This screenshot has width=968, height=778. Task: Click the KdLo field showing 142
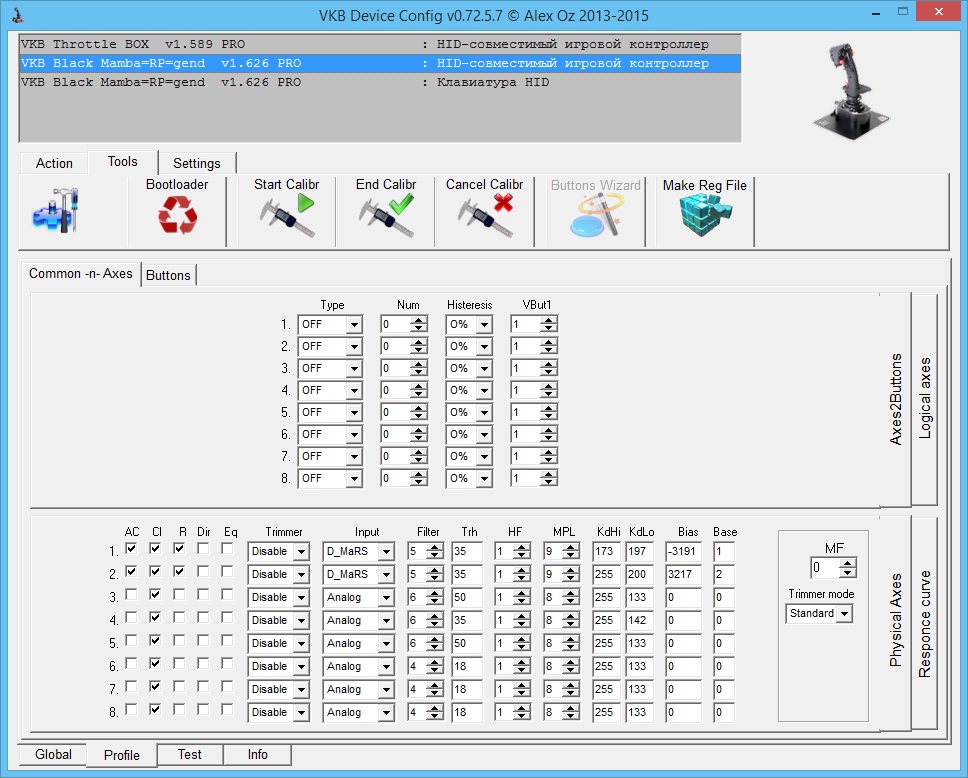pyautogui.click(x=639, y=621)
